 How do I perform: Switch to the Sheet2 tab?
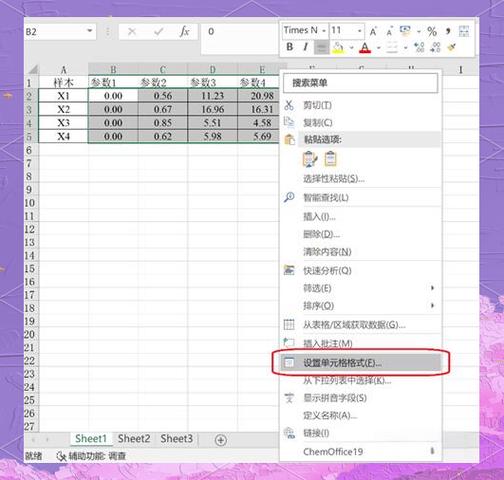pyautogui.click(x=134, y=438)
